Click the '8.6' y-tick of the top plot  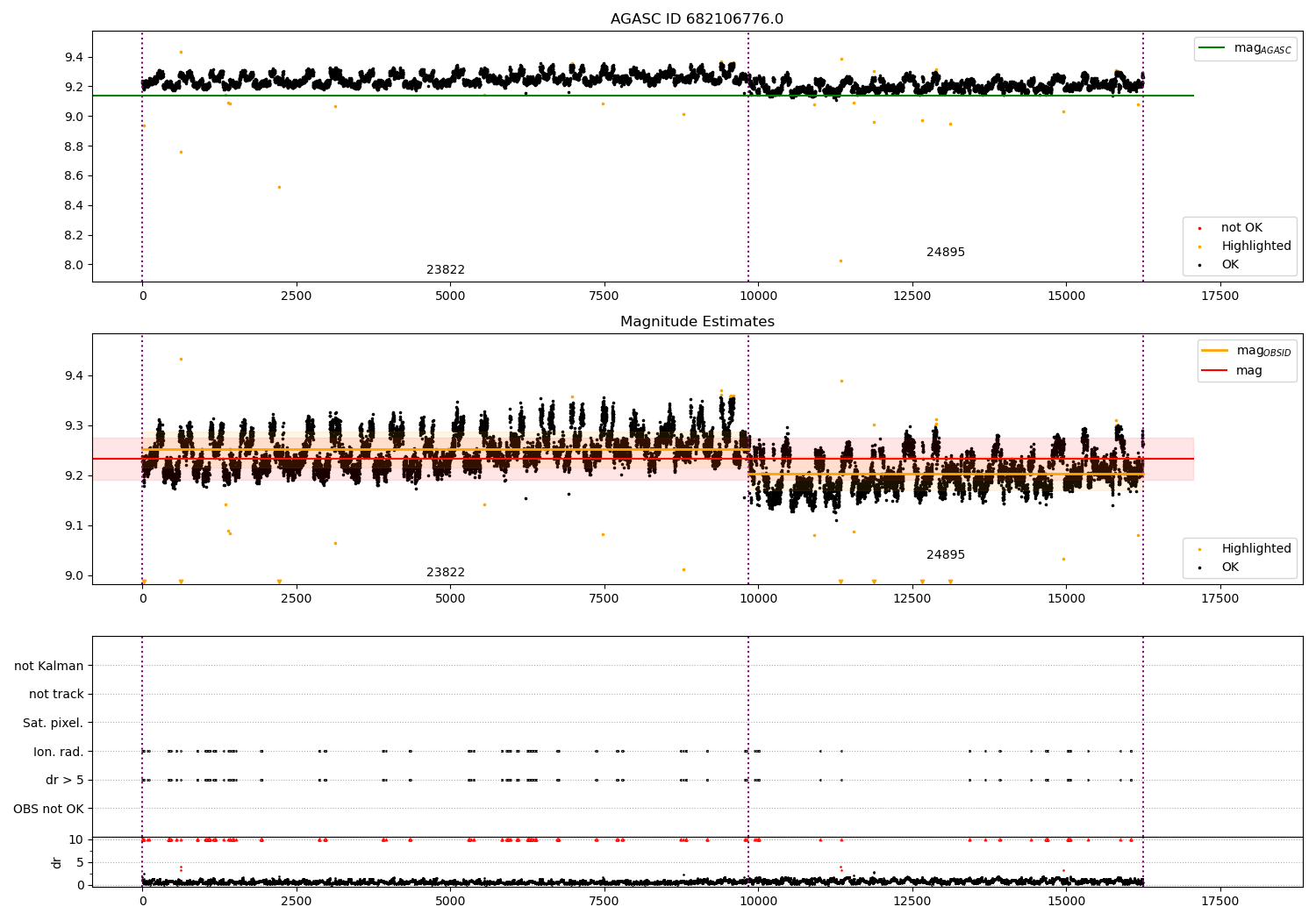tap(74, 176)
